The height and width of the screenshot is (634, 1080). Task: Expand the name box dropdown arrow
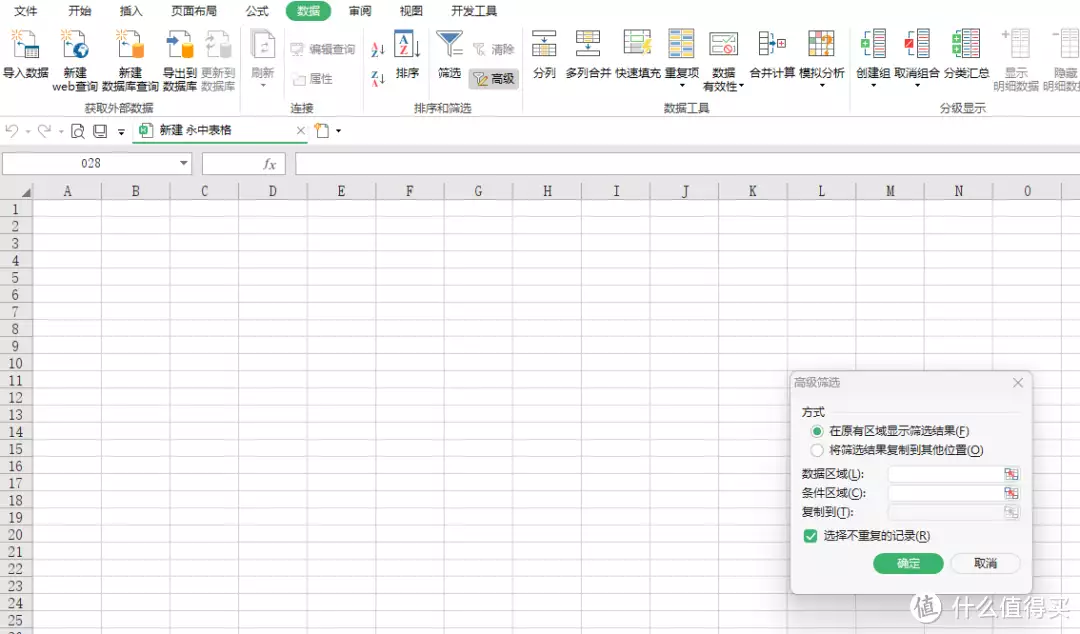(x=184, y=164)
